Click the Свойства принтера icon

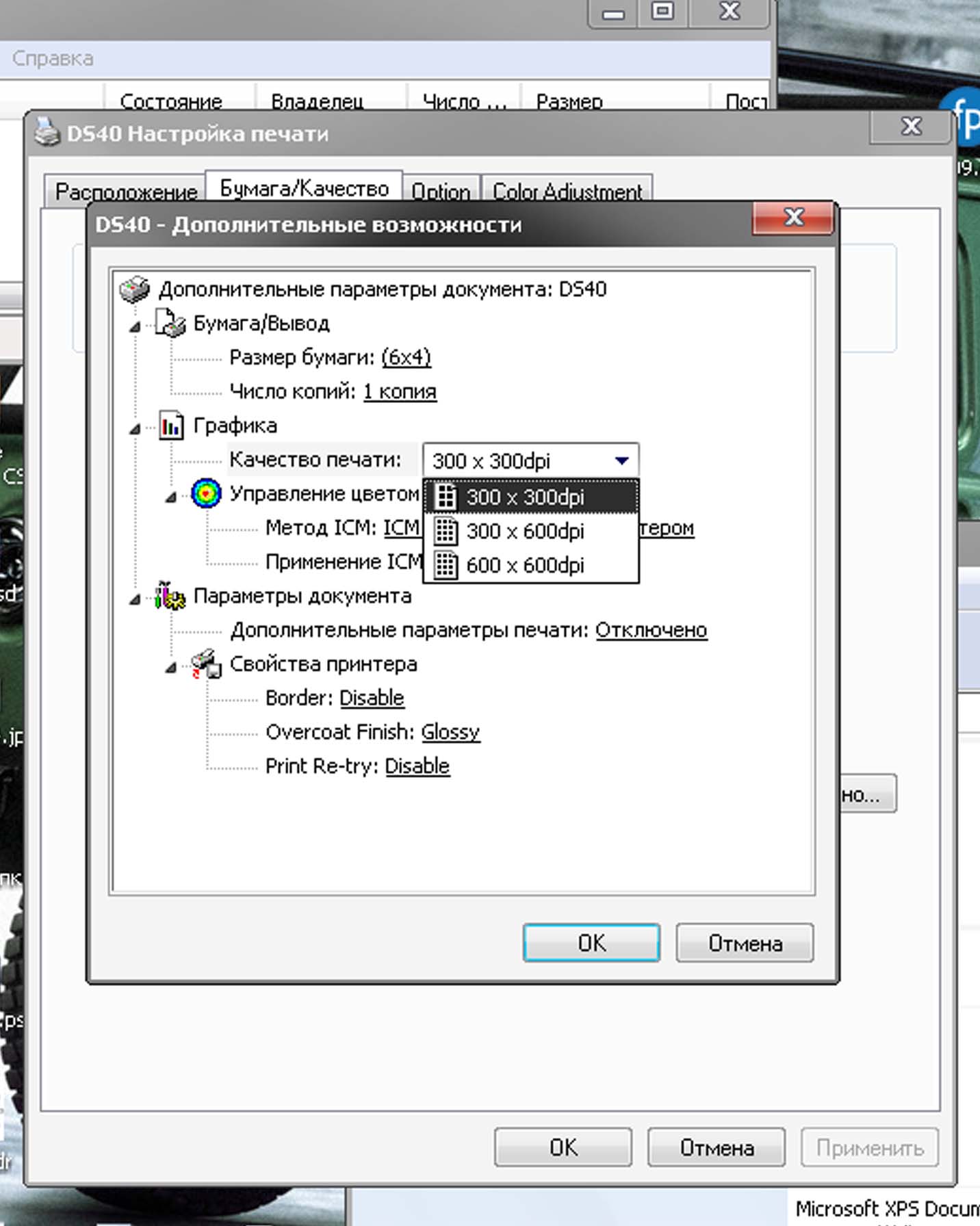pyautogui.click(x=206, y=664)
